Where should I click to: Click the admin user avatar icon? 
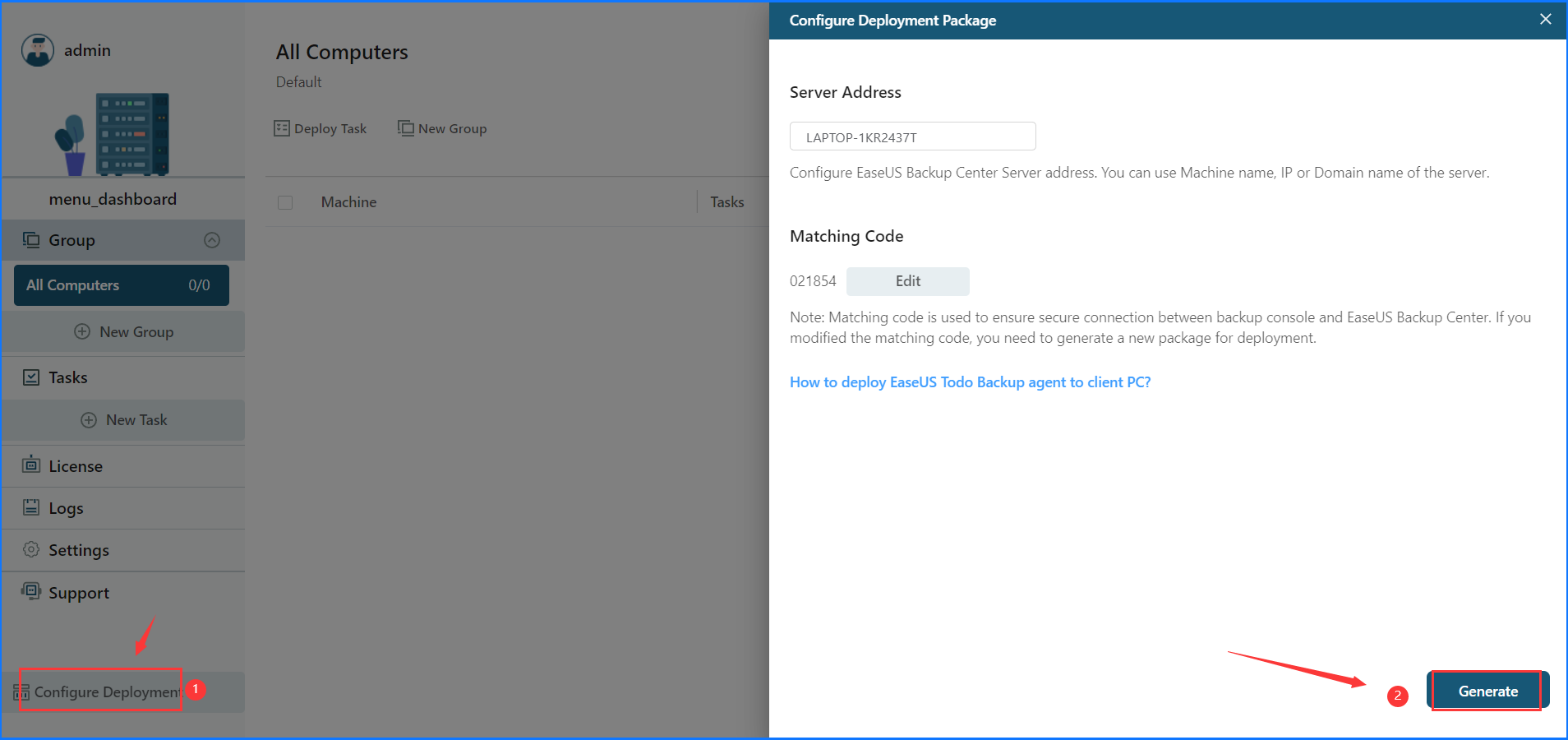(x=38, y=50)
